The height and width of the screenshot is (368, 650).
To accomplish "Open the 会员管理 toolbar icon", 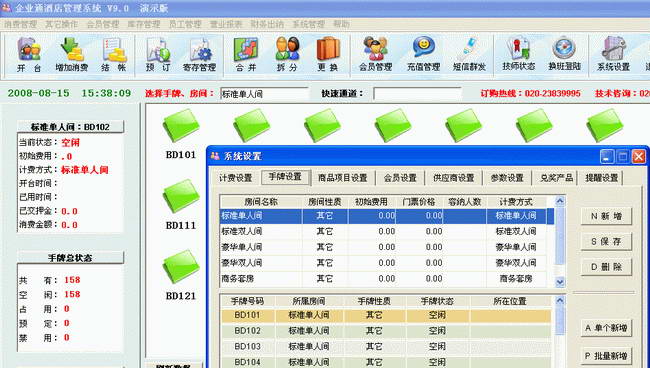I will (x=376, y=55).
